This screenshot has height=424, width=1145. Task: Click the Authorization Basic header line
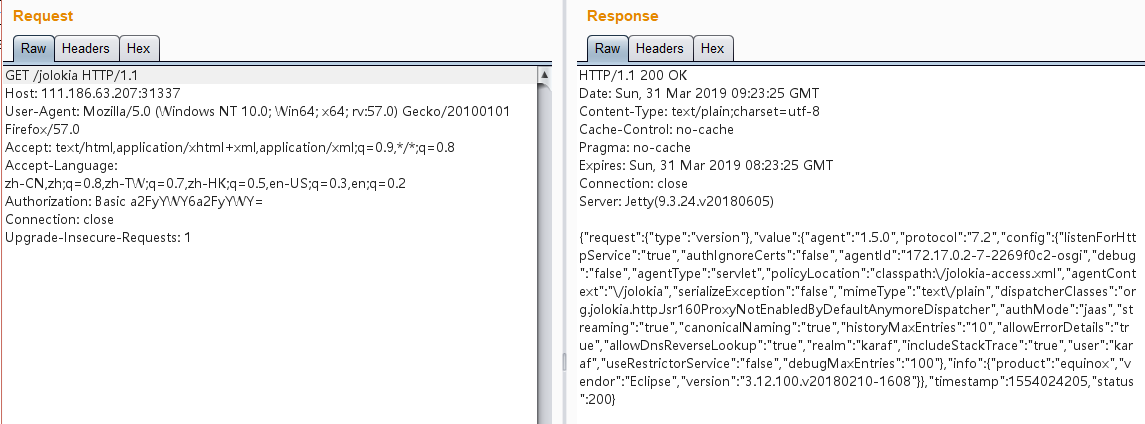pyautogui.click(x=133, y=201)
